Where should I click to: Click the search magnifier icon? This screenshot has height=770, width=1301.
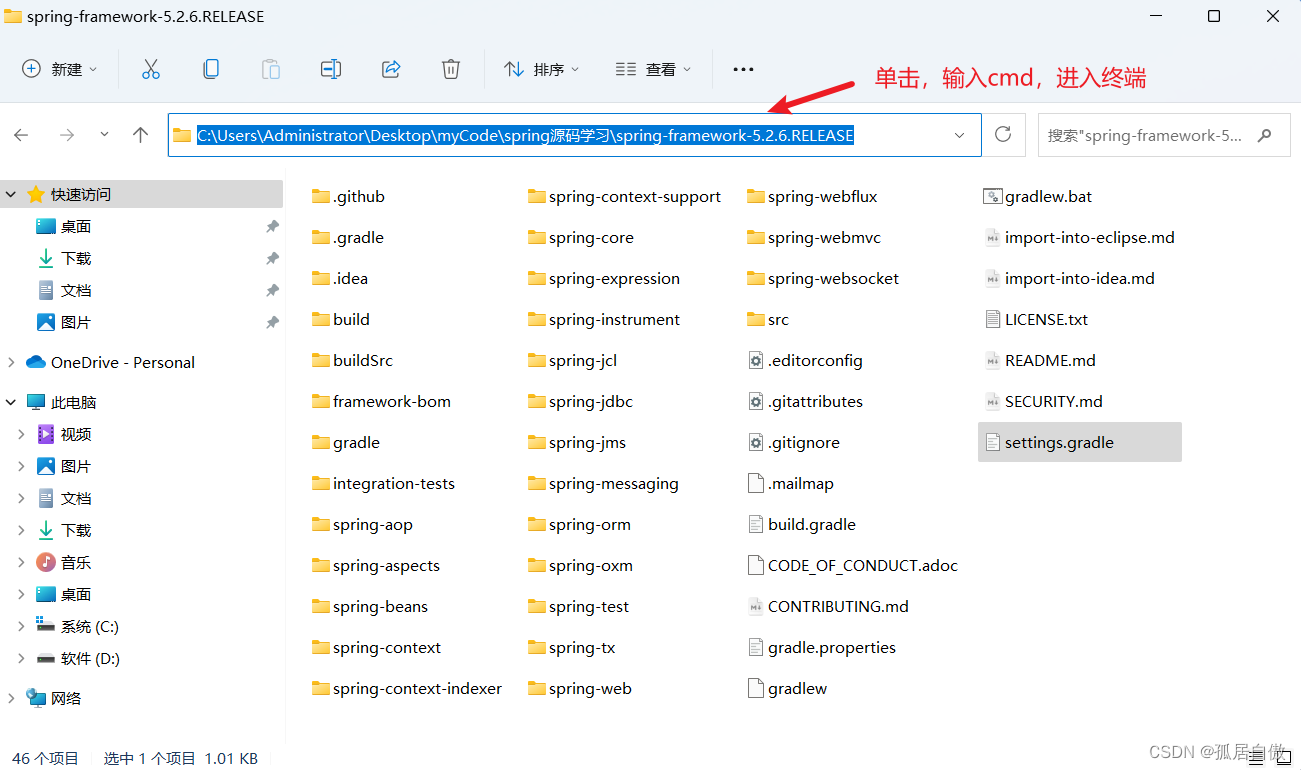point(1266,135)
